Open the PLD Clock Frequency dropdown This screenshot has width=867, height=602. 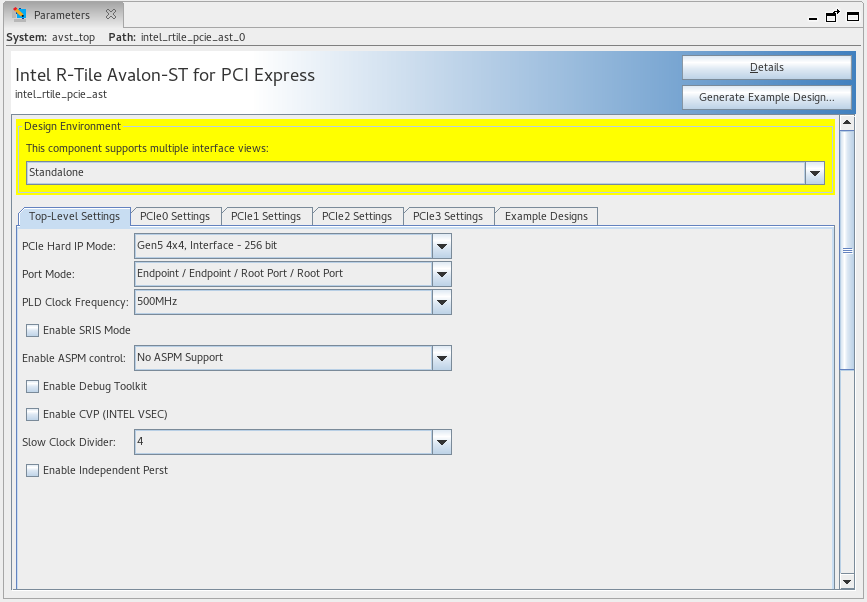441,302
